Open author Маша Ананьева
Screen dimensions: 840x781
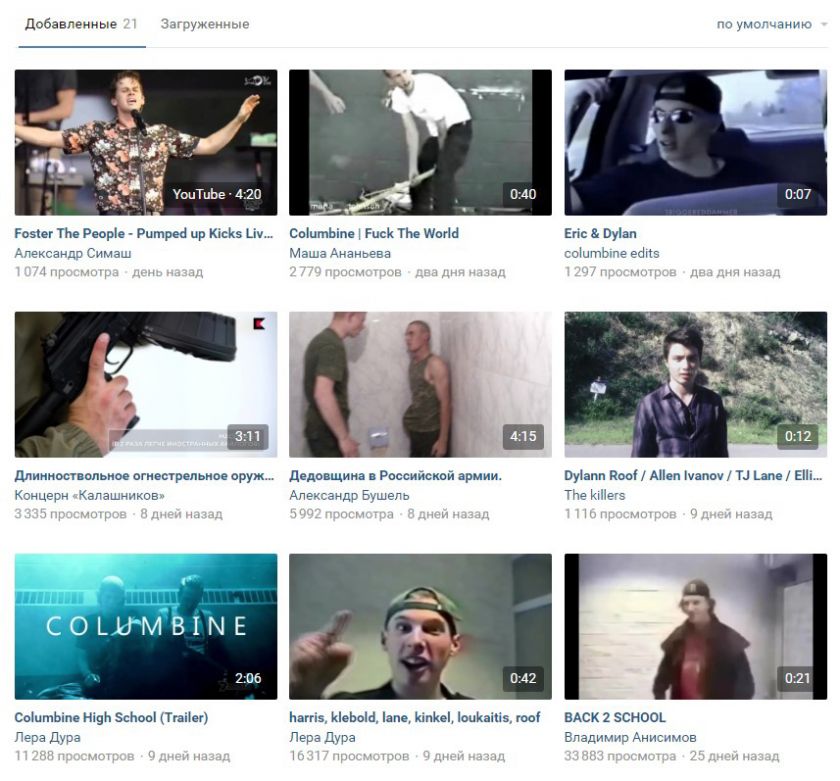[340, 253]
